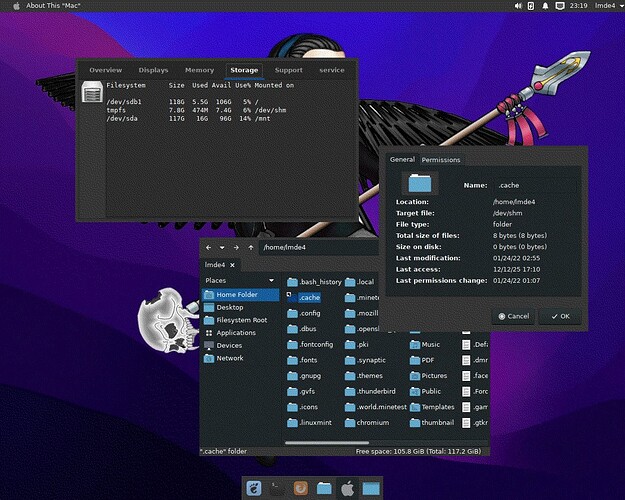Image resolution: width=625 pixels, height=500 pixels.
Task: Click the hard drive icon in Storage panel
Action: [x=92, y=92]
